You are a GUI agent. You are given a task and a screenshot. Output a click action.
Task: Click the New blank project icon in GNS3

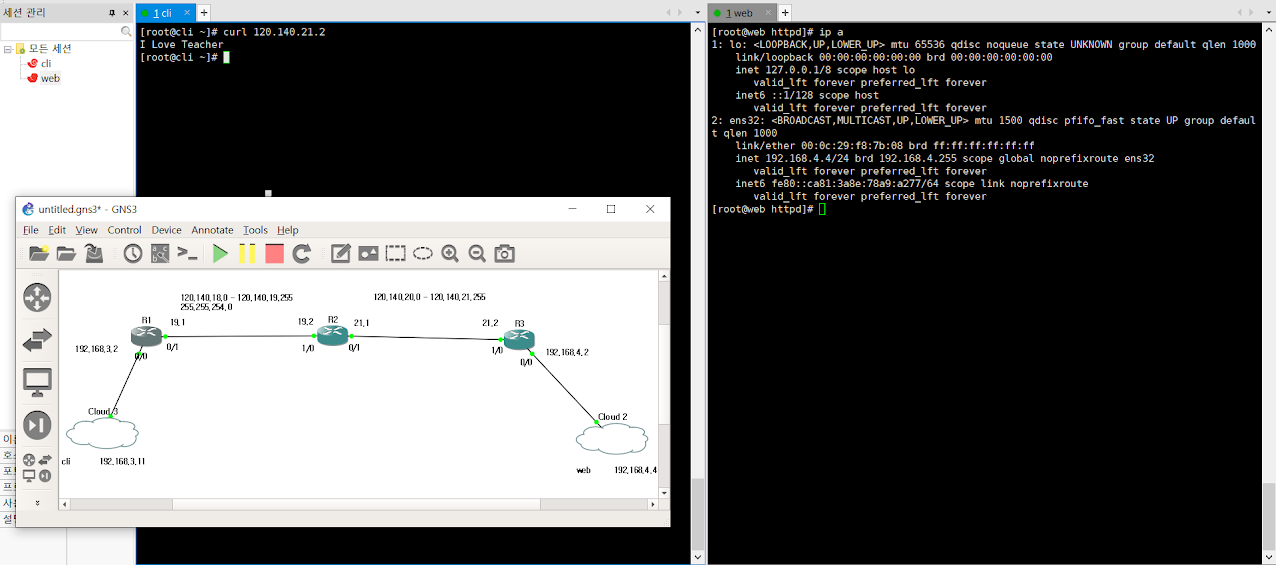pos(39,253)
